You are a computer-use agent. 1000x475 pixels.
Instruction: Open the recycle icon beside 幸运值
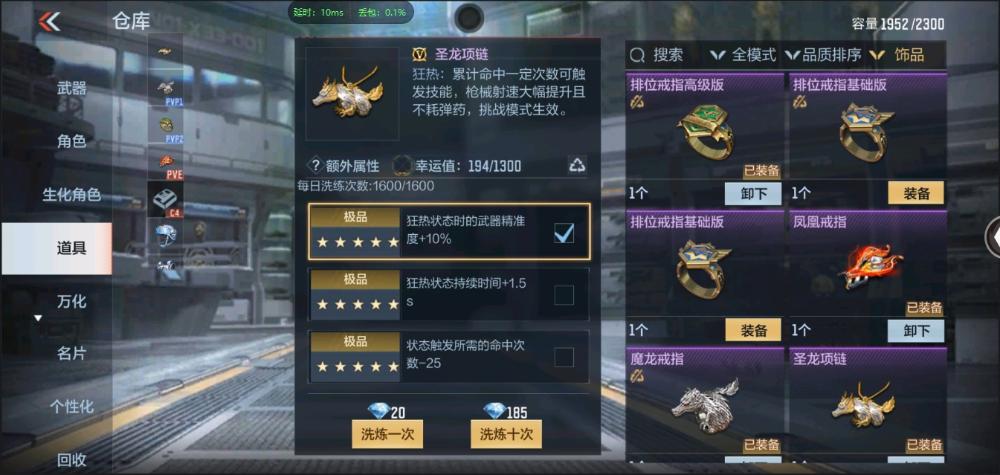(x=577, y=166)
